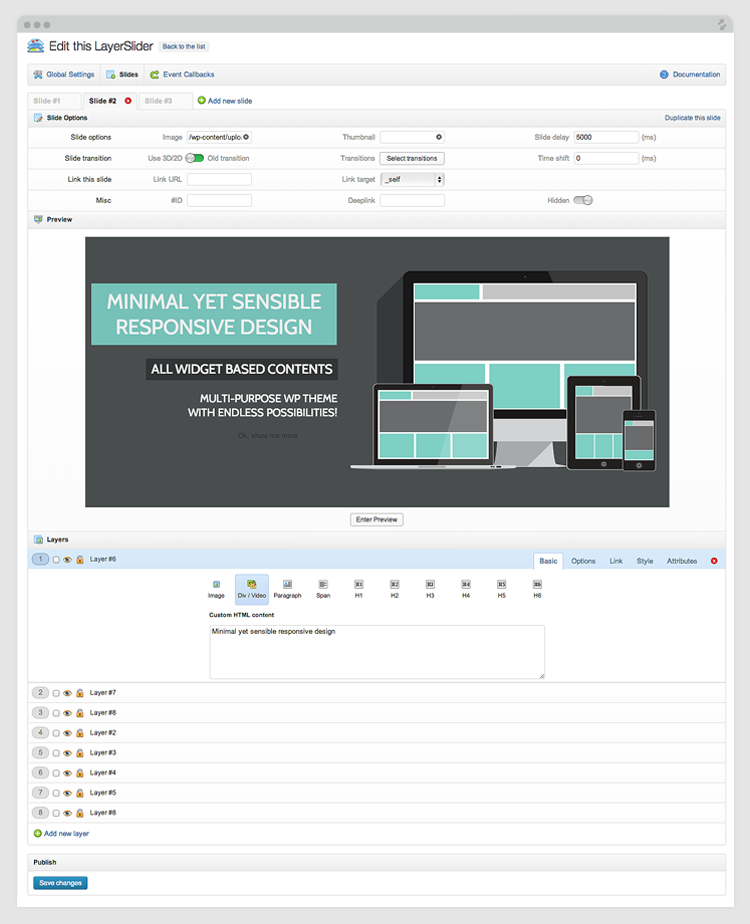750x924 pixels.
Task: Click the Preview section icon
Action: tap(38, 219)
